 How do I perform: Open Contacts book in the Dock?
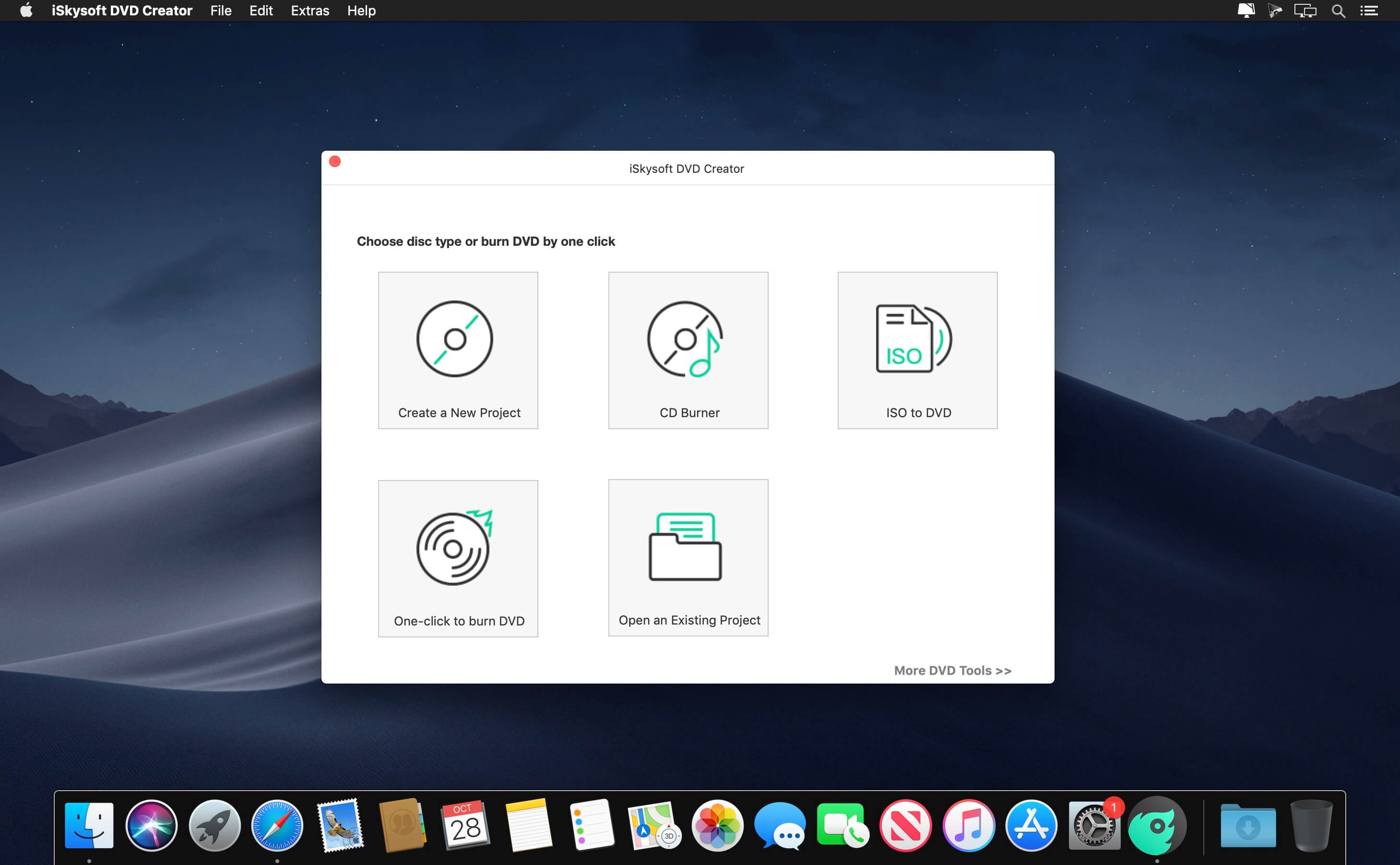pos(403,825)
